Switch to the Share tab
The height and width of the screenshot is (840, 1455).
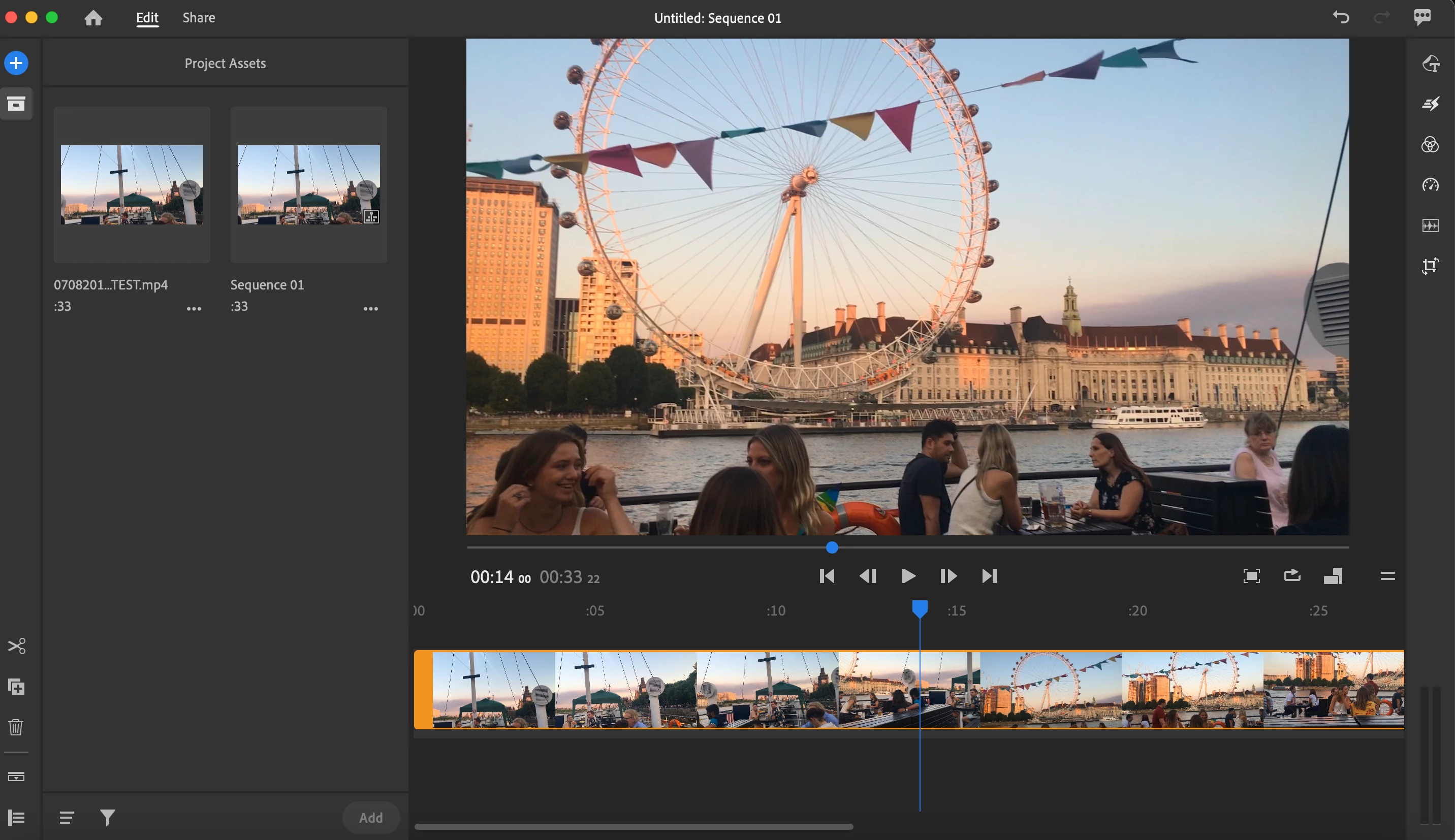[199, 18]
